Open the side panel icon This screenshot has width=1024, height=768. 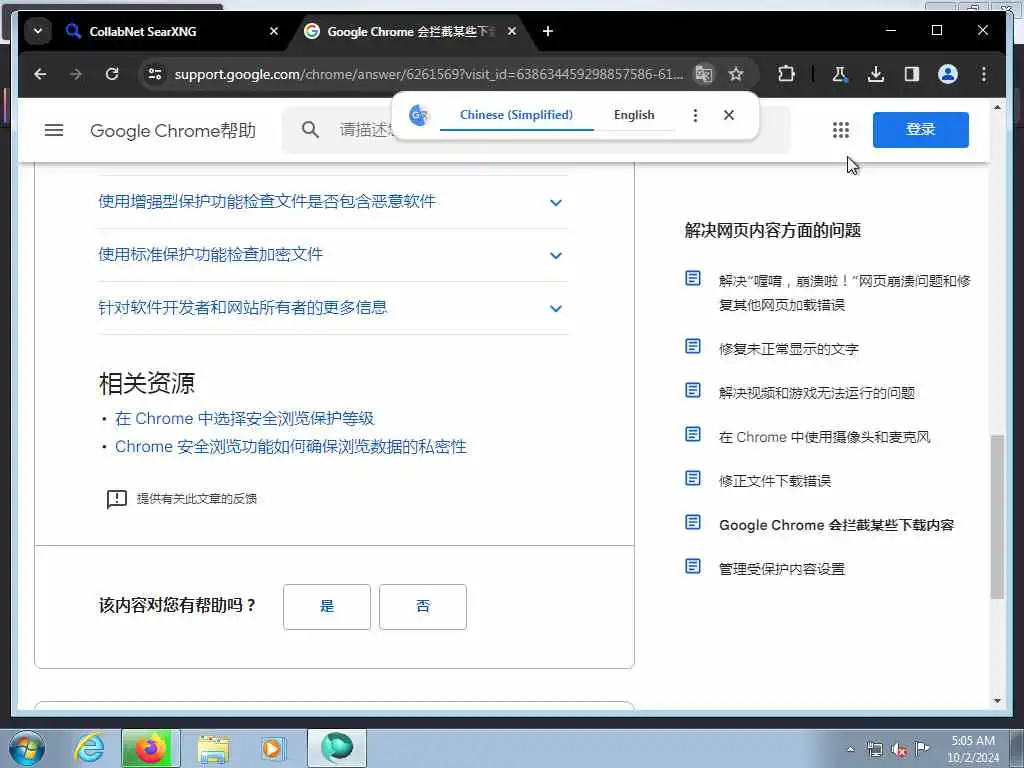912,74
